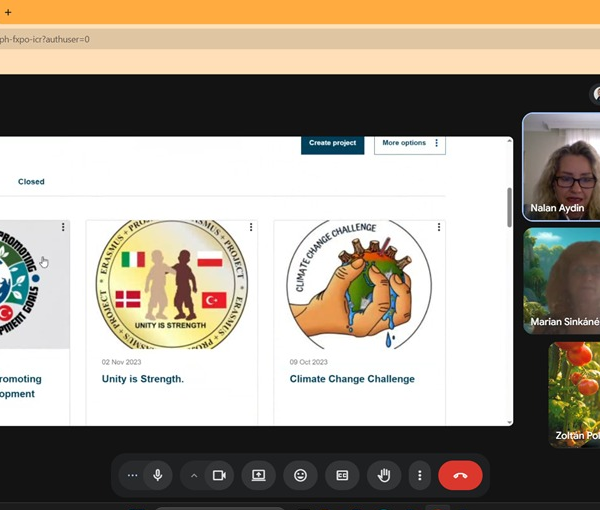Click the shared page vertical scrollbar
This screenshot has width=600, height=510.
pyautogui.click(x=509, y=207)
